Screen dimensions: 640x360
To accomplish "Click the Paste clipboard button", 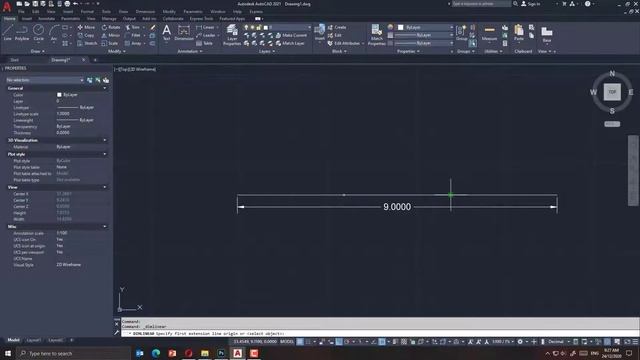I will [519, 33].
